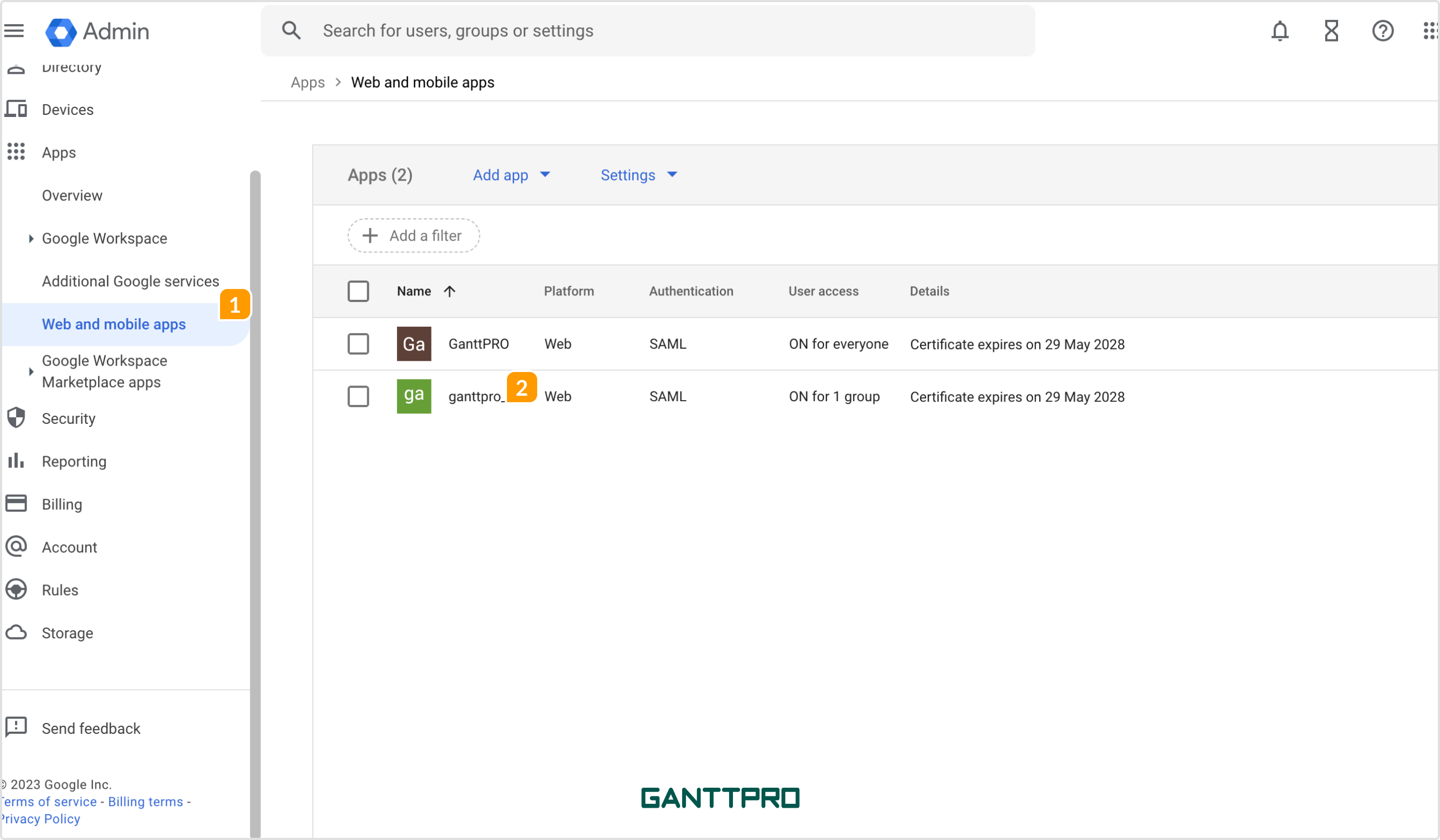Open the help question mark icon
Screen dimensions: 1440x840
(1383, 31)
